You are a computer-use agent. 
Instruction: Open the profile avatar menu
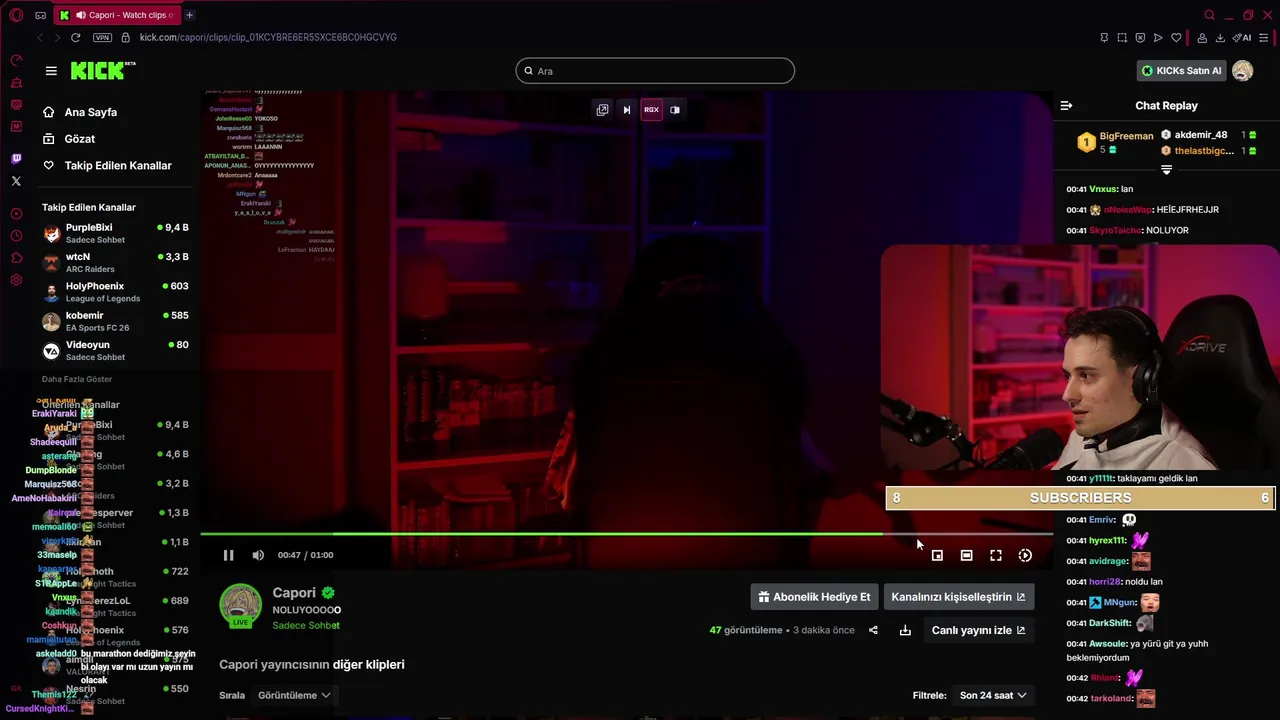1242,71
